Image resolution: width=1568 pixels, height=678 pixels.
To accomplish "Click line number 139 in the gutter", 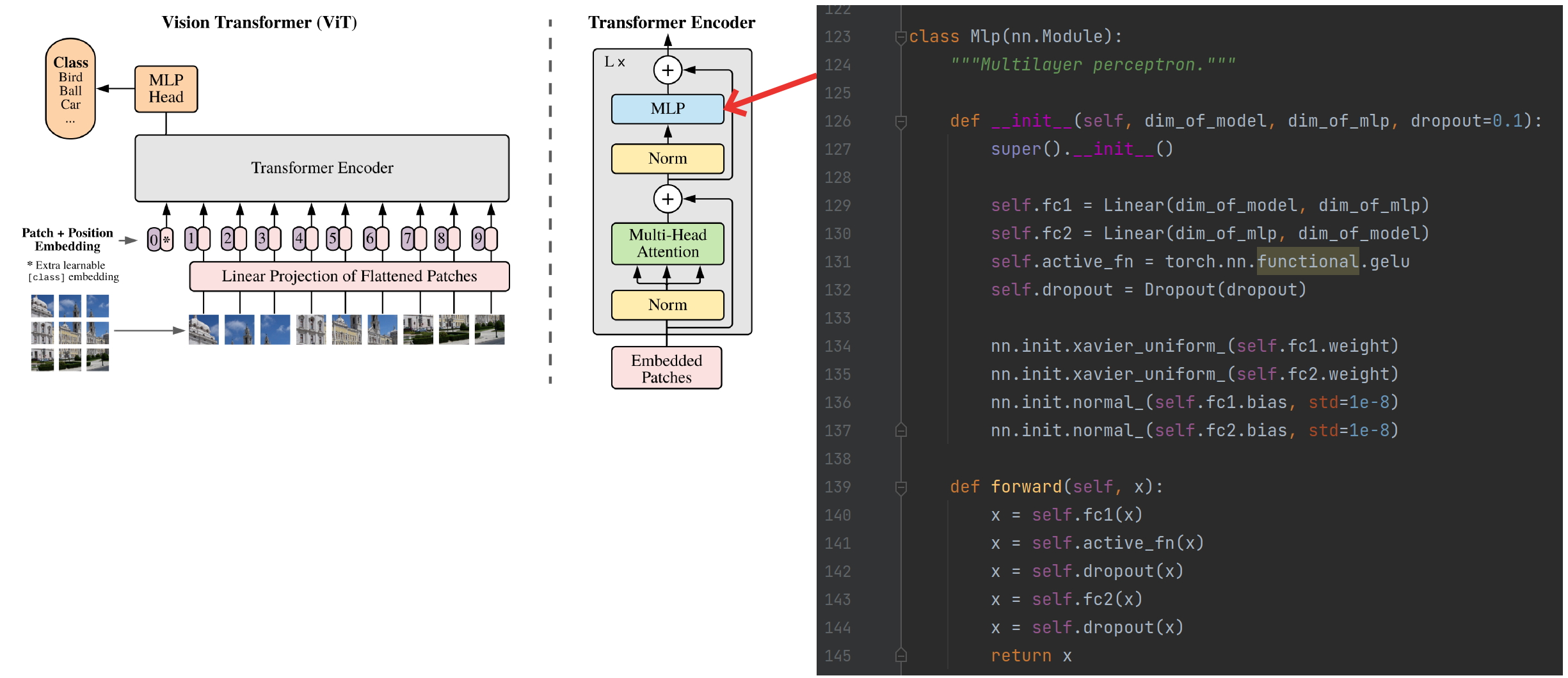I will point(838,487).
